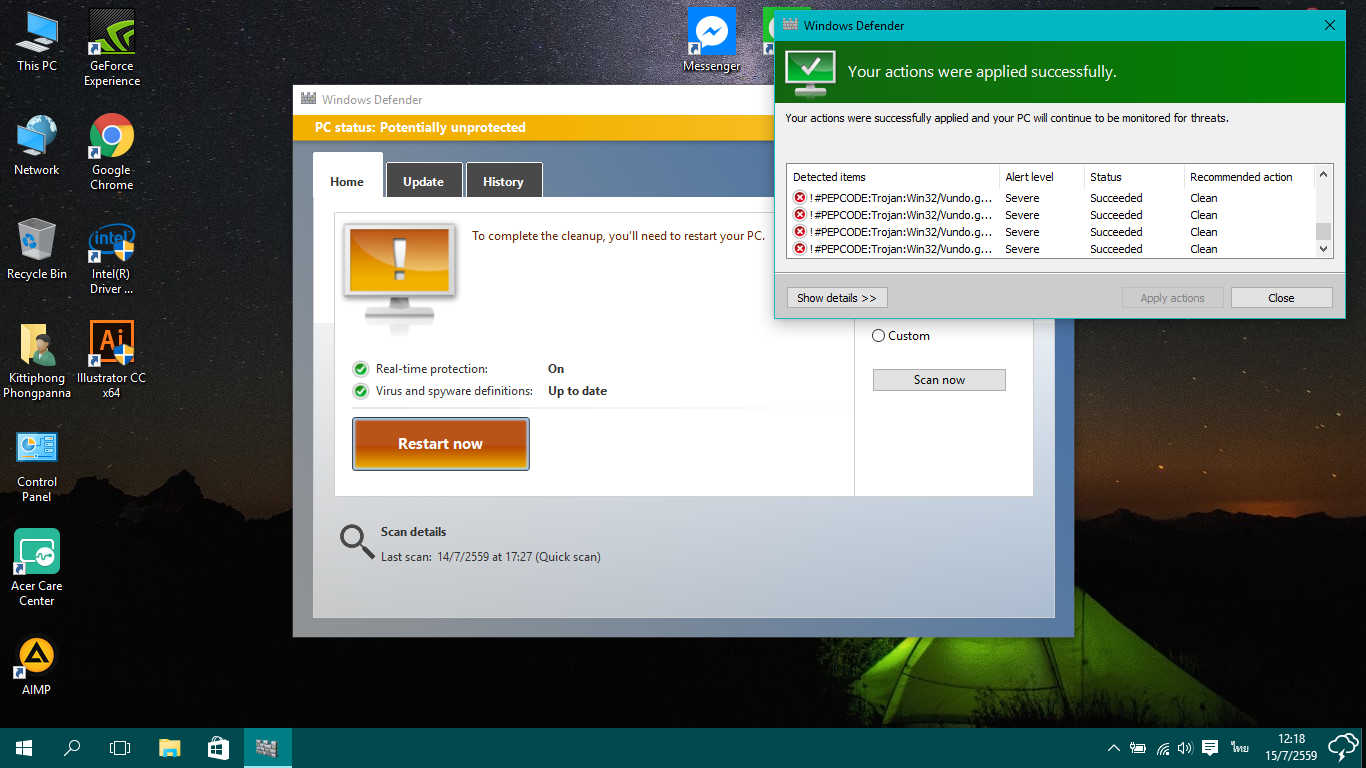Open the This PC desktop icon
Viewport: 1366px width, 768px height.
pyautogui.click(x=37, y=41)
